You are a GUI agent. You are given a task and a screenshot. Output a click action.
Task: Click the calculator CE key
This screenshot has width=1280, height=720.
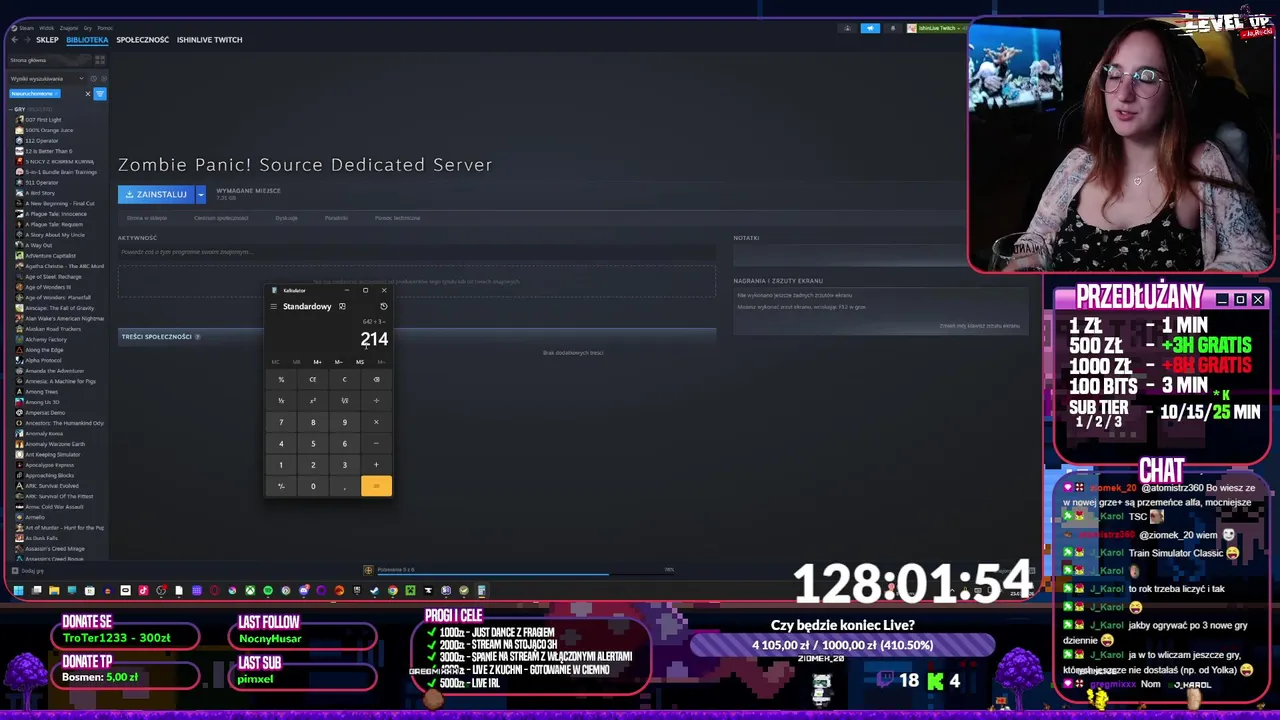313,379
